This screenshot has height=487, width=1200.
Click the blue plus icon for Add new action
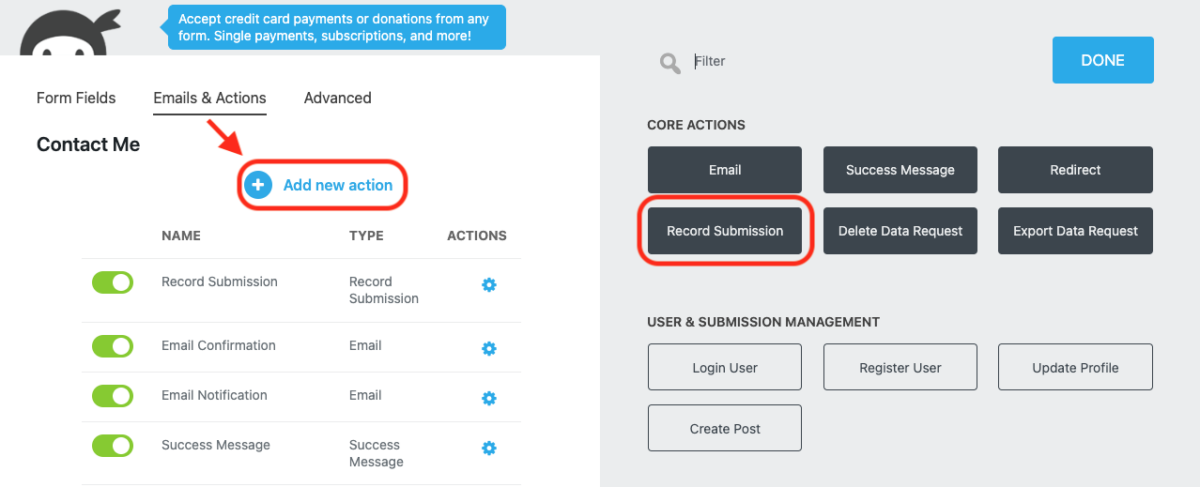259,185
